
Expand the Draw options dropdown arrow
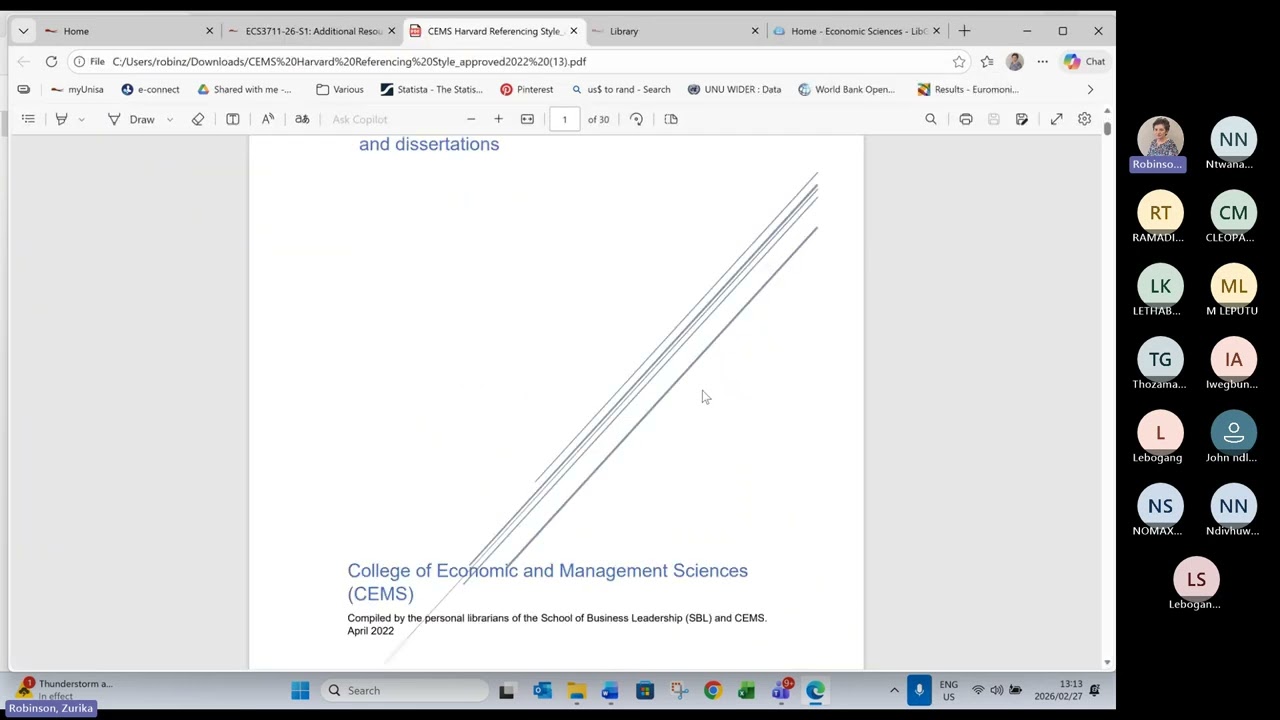[x=170, y=119]
